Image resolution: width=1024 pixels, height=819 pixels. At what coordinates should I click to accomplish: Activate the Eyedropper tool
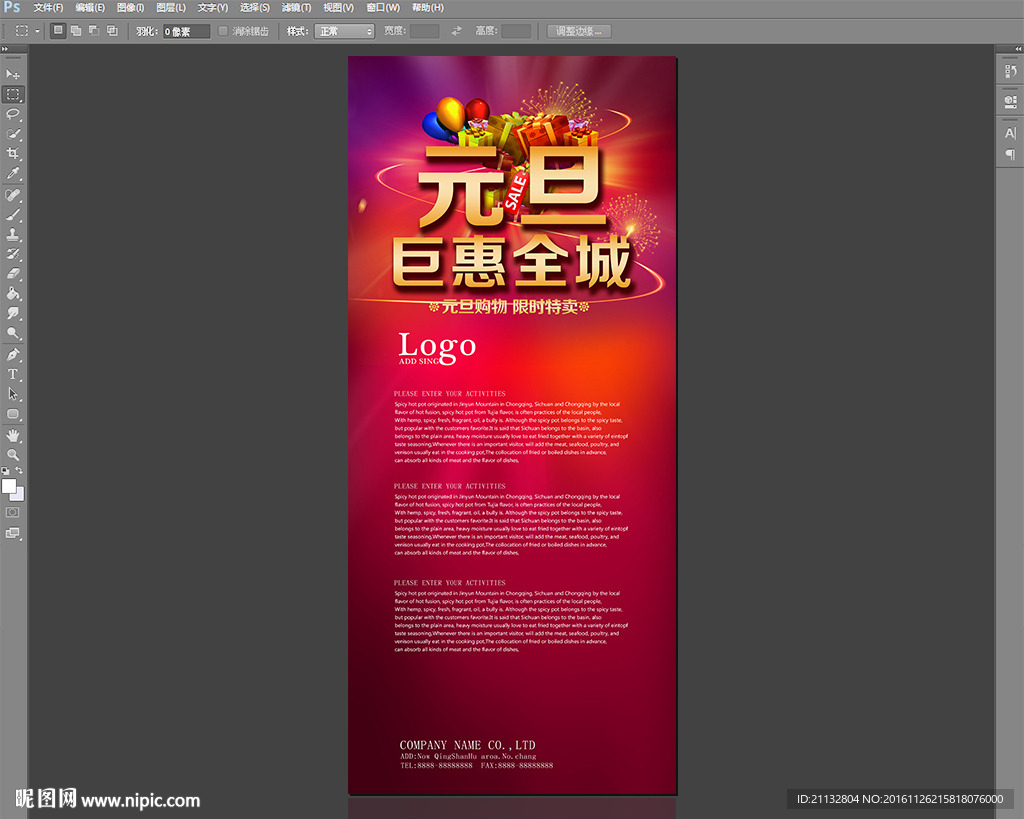click(x=13, y=173)
